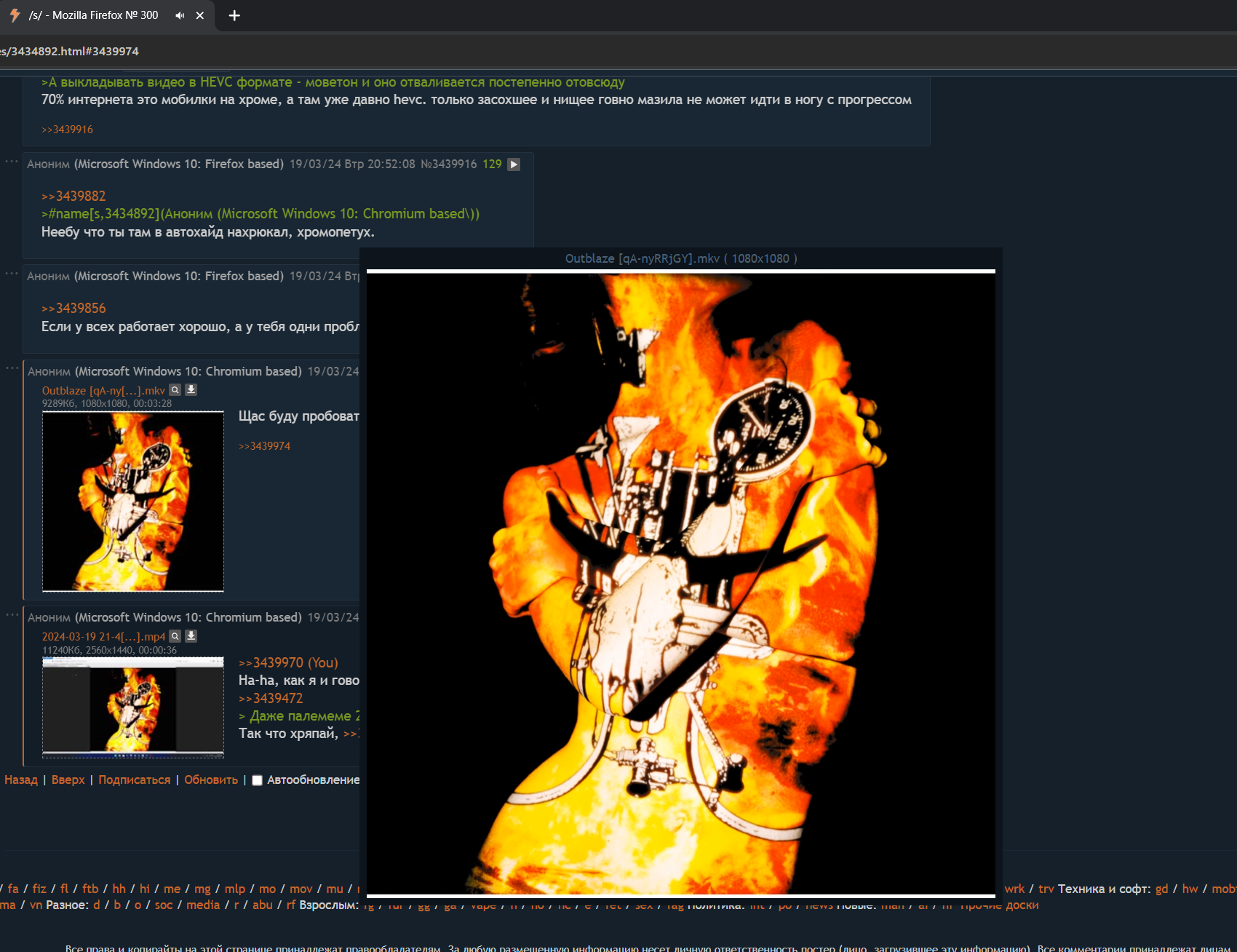
Task: Search by image for the 2024-03-19 mp4 file
Action: click(x=175, y=636)
